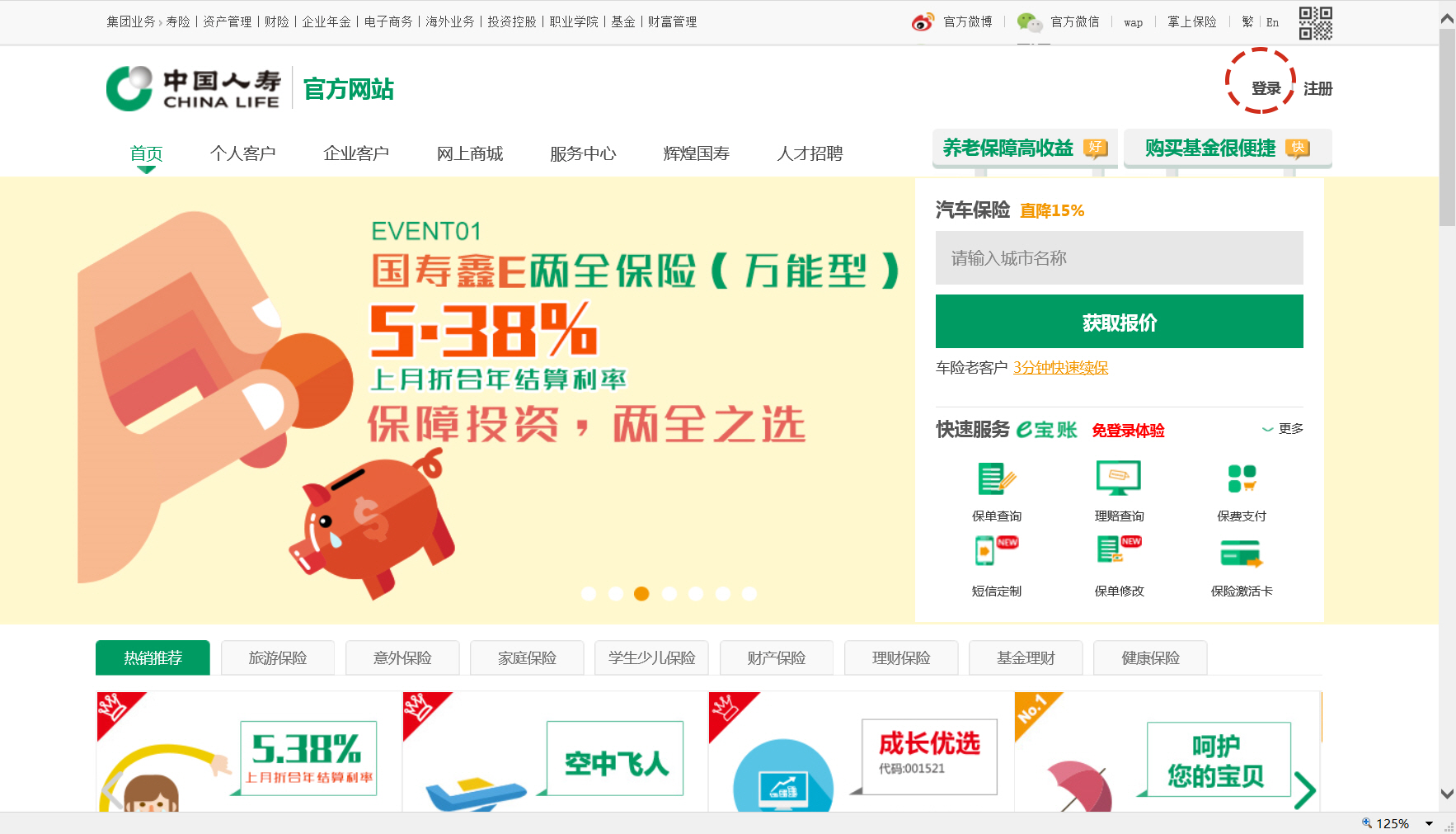Click the QR code icon in top bar

click(1316, 23)
